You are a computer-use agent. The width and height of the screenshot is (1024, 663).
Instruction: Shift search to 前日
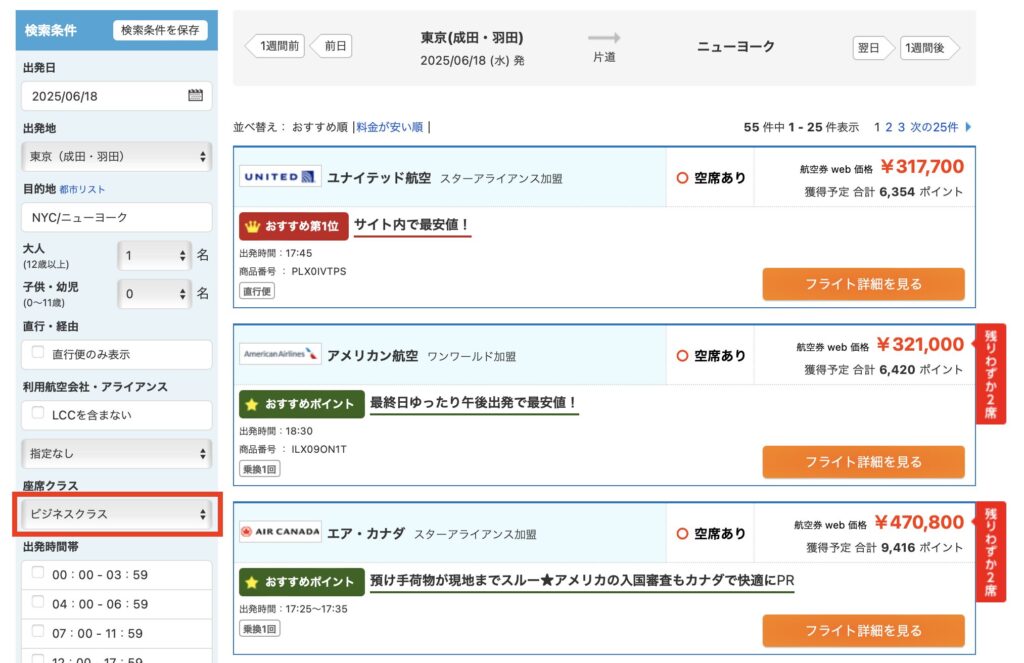332,46
